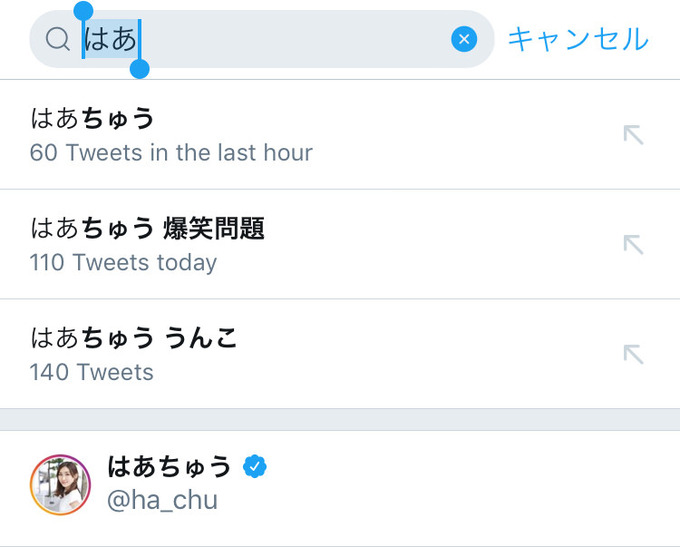Screen dimensions: 680x547
Task: Tap the キャンセル cancel button
Action: click(578, 39)
